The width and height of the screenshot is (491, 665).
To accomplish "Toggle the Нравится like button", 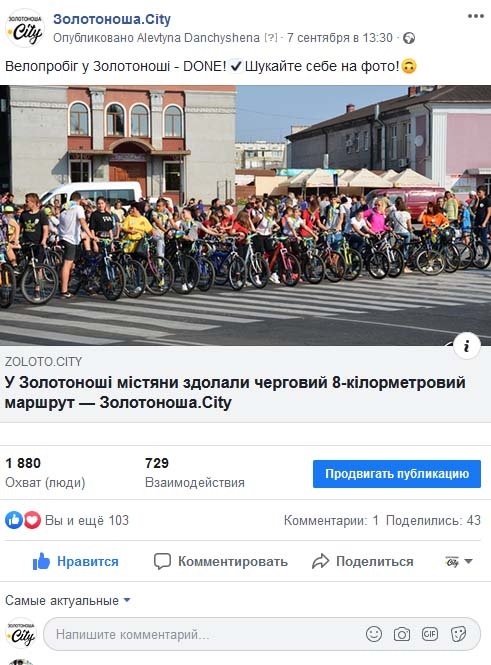I will pyautogui.click(x=76, y=561).
